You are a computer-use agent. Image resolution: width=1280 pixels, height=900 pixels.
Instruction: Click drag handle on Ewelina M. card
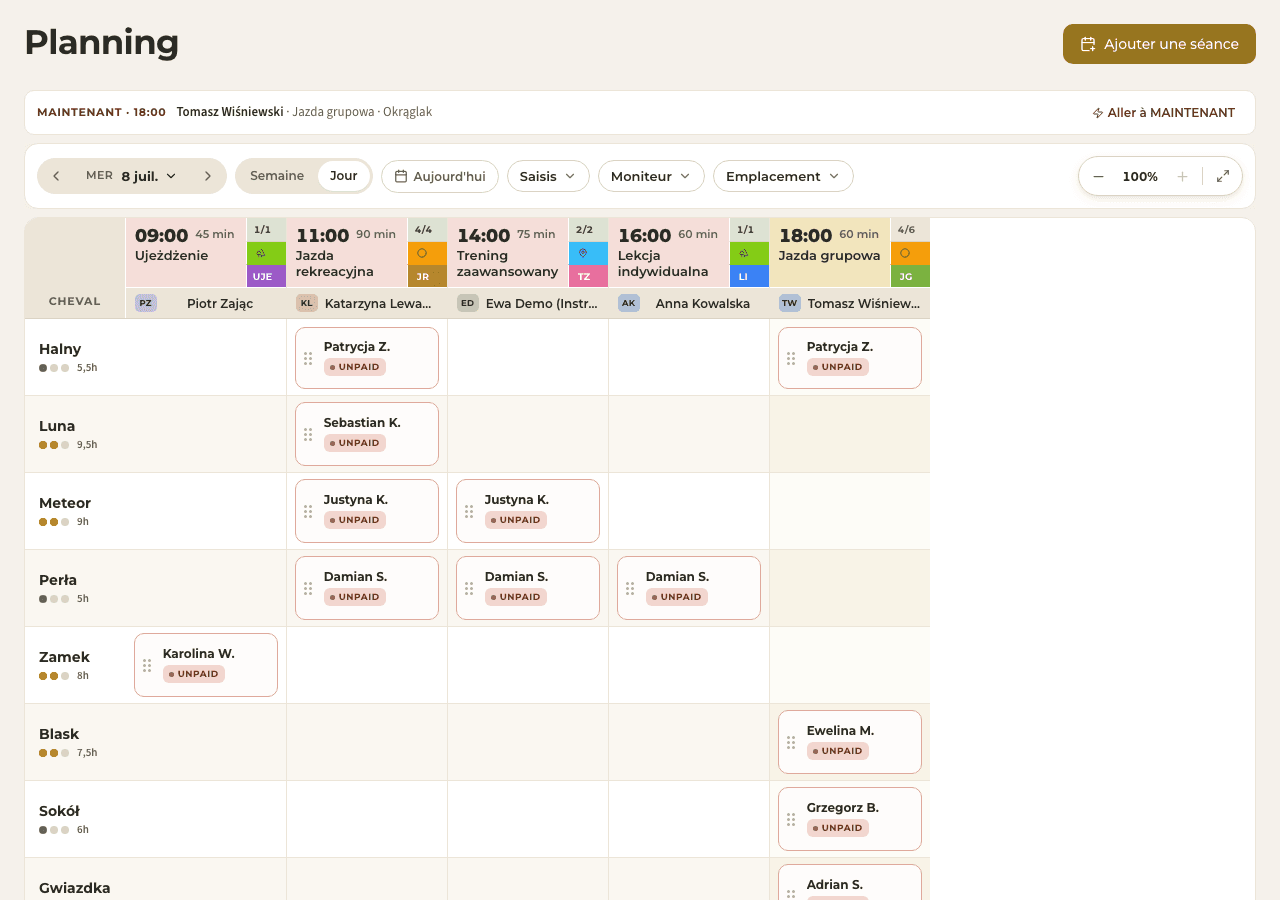click(x=791, y=742)
